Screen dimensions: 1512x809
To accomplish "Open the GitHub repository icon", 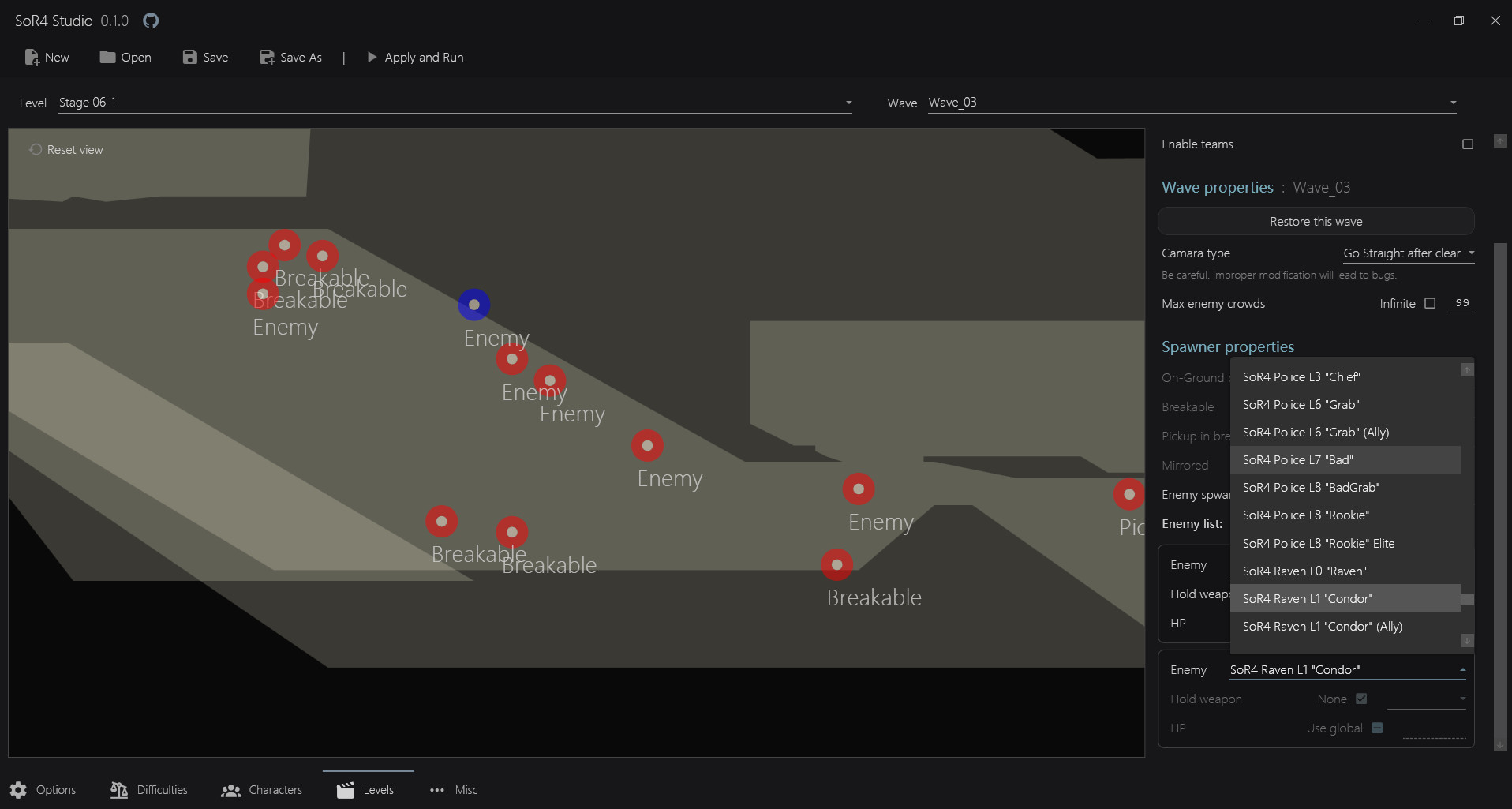I will coord(151,21).
